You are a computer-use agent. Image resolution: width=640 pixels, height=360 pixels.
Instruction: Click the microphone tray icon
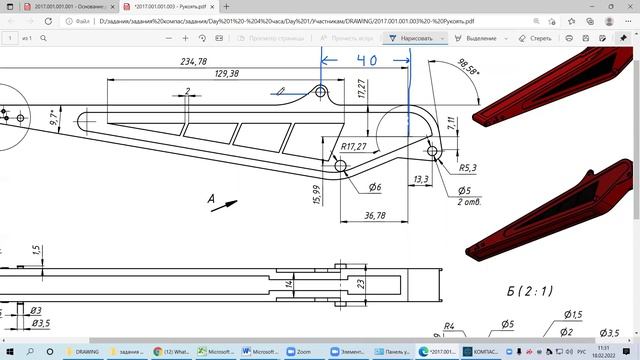519,351
